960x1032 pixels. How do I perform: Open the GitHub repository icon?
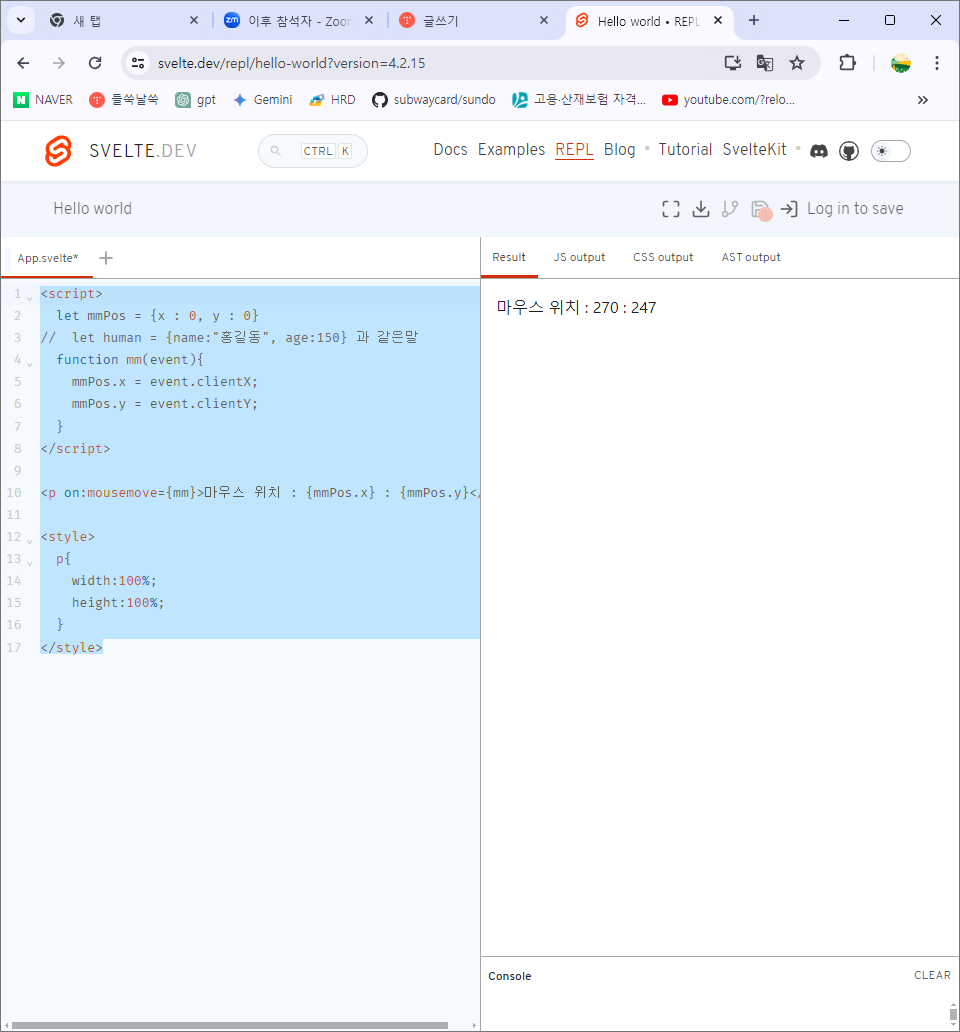[x=849, y=151]
